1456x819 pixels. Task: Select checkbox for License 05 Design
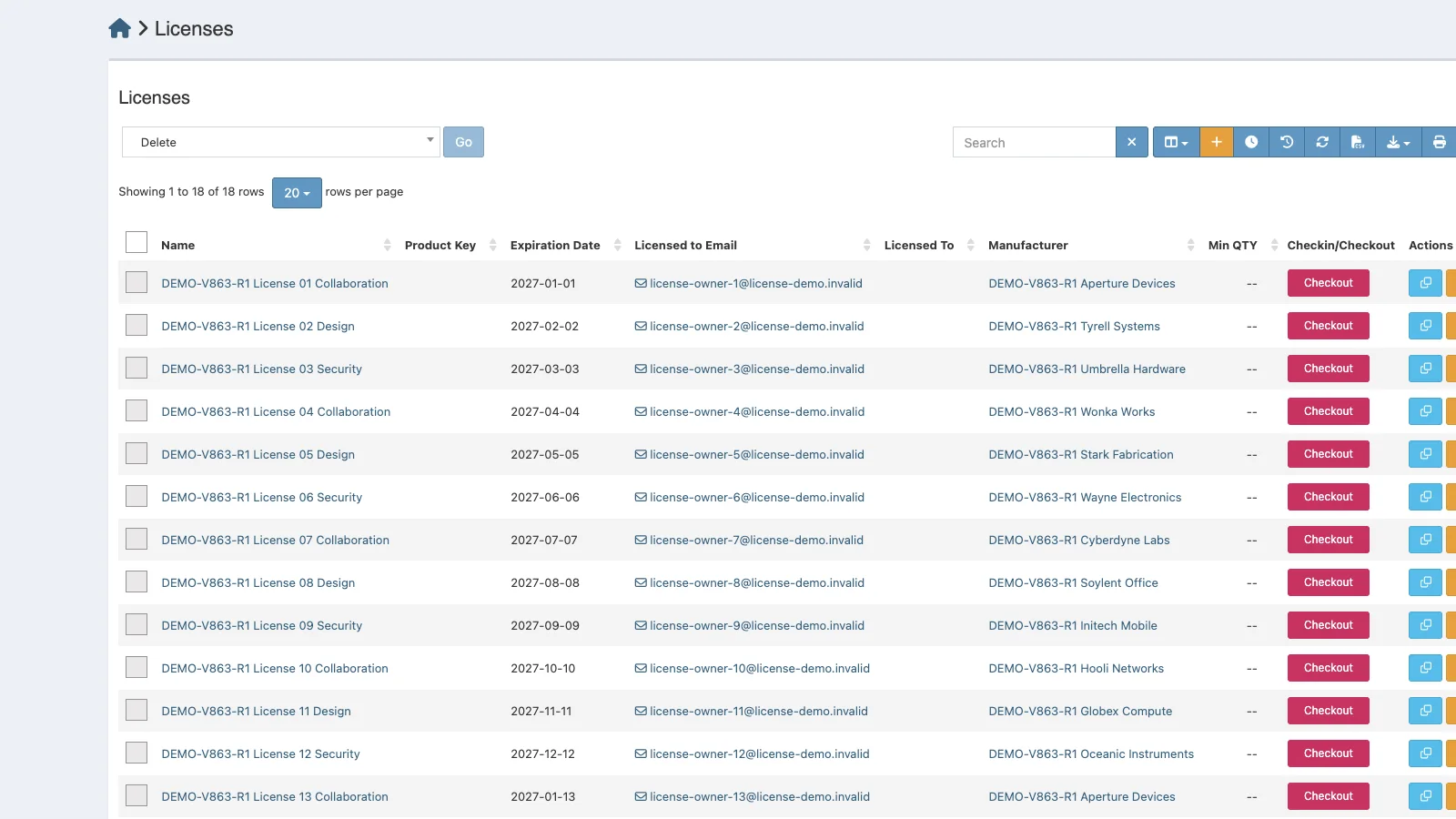[136, 453]
